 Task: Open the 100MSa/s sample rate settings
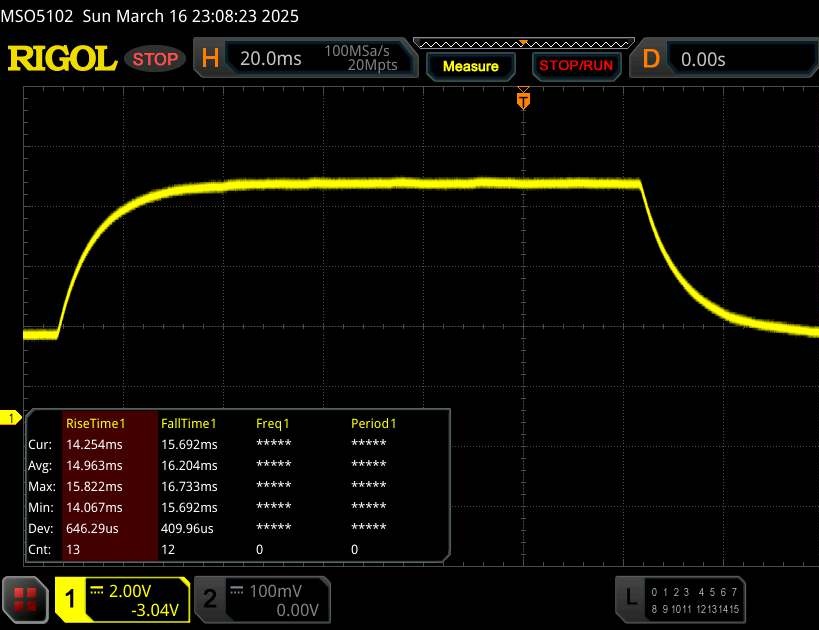click(x=361, y=58)
